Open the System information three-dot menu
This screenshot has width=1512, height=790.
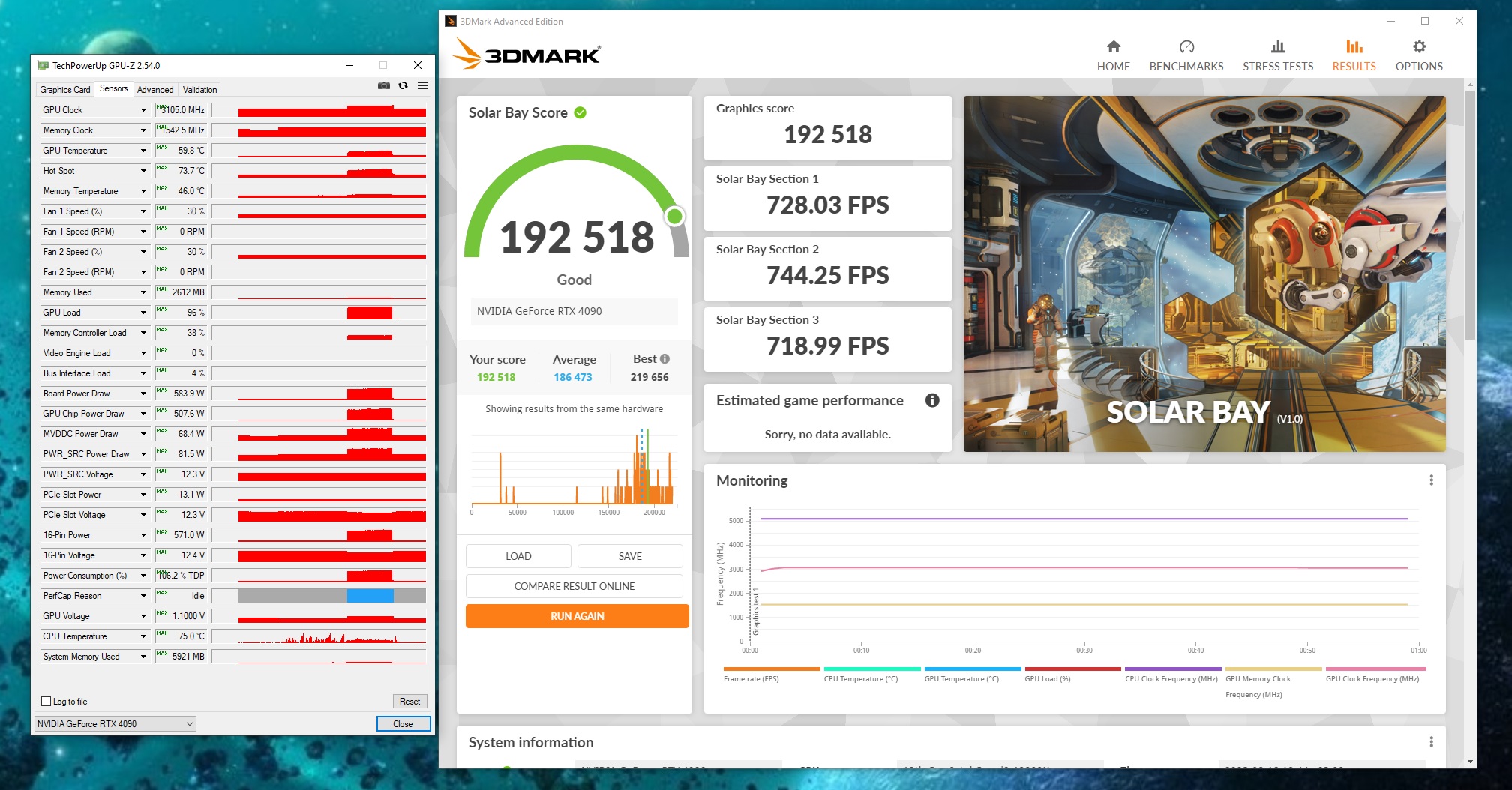tap(1431, 741)
